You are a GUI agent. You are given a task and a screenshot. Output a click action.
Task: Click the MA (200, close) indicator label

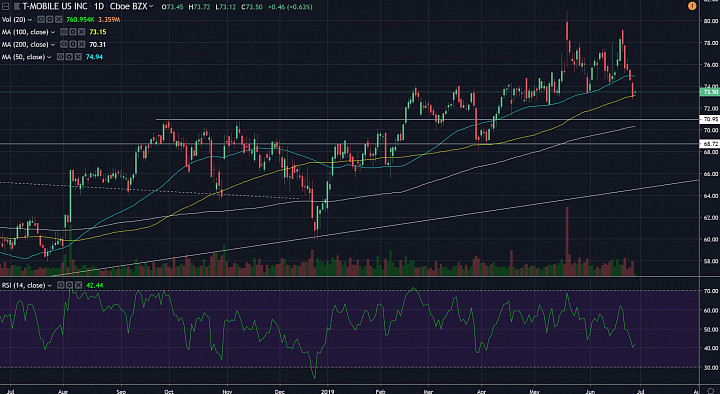tap(25, 45)
